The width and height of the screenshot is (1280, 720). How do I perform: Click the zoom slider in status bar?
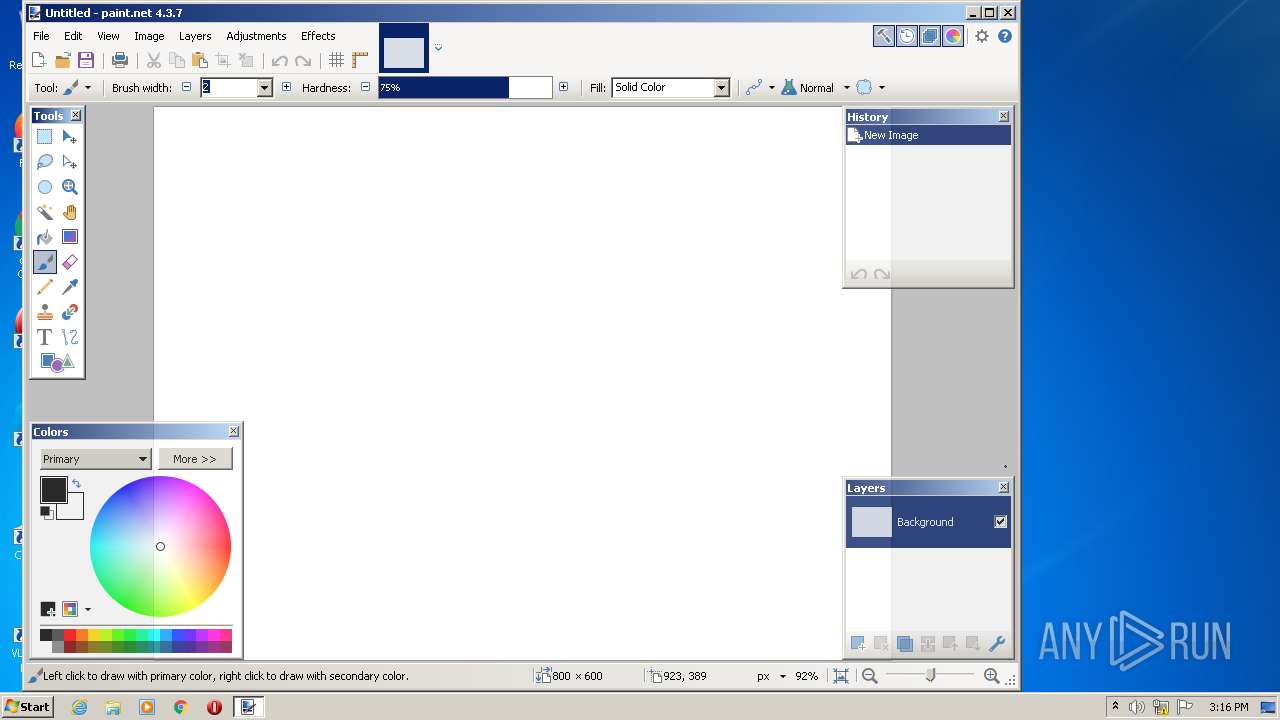[930, 676]
